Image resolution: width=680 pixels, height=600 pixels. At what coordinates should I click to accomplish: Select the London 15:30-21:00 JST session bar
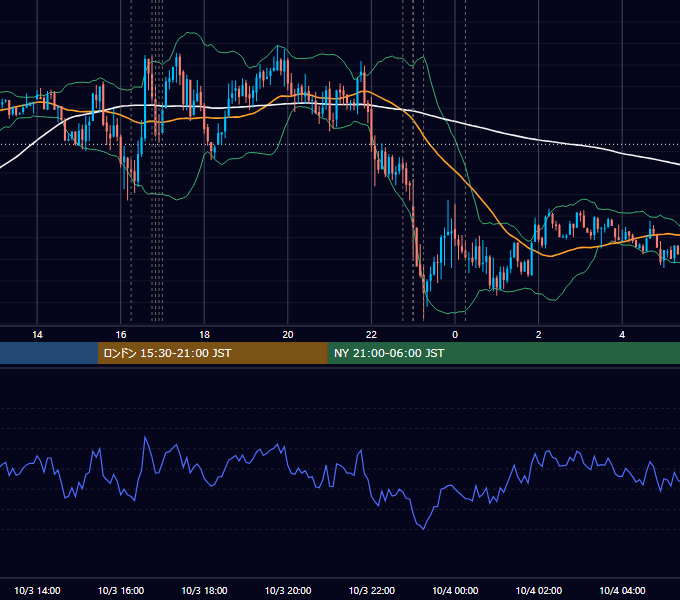(212, 353)
